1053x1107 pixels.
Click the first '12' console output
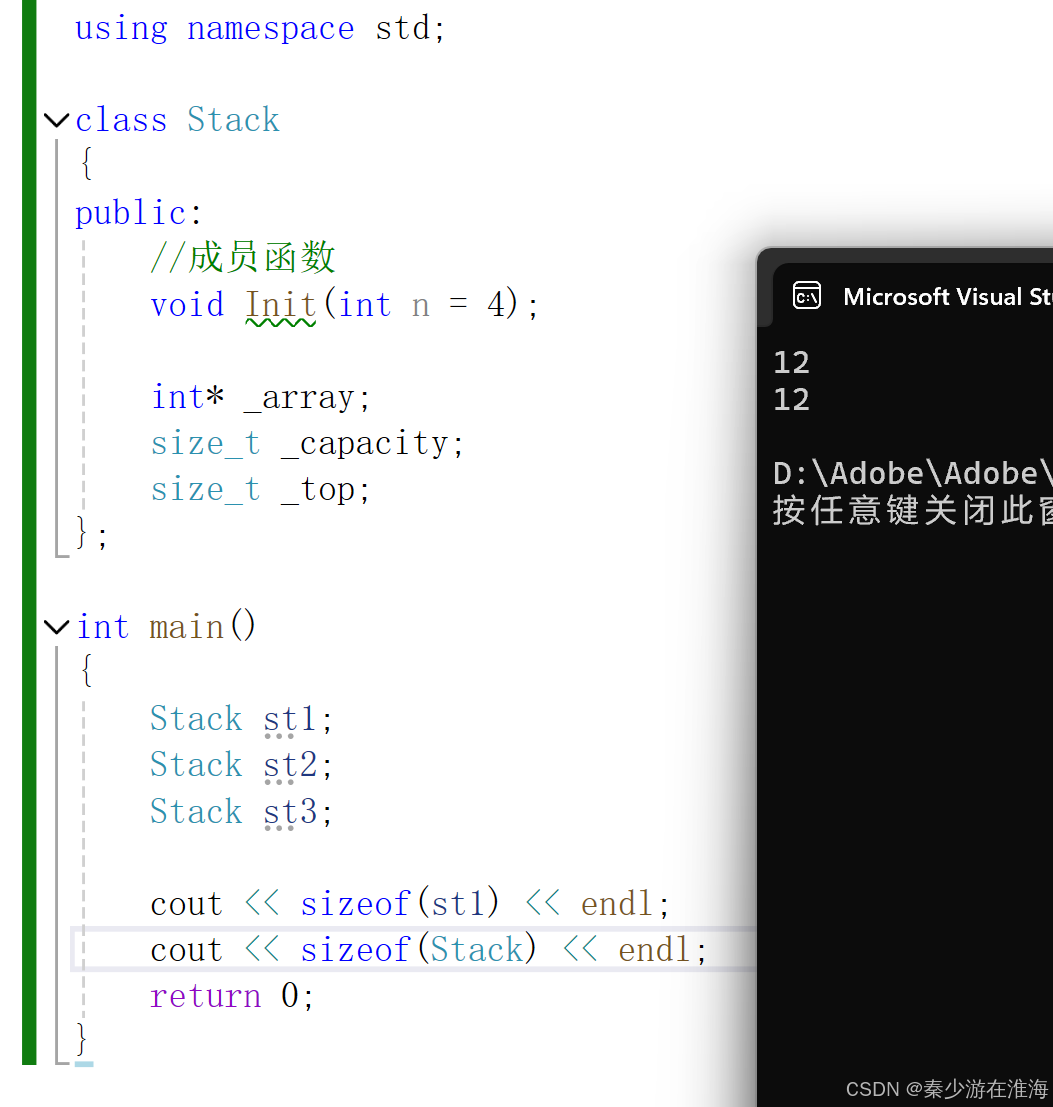[x=791, y=363]
